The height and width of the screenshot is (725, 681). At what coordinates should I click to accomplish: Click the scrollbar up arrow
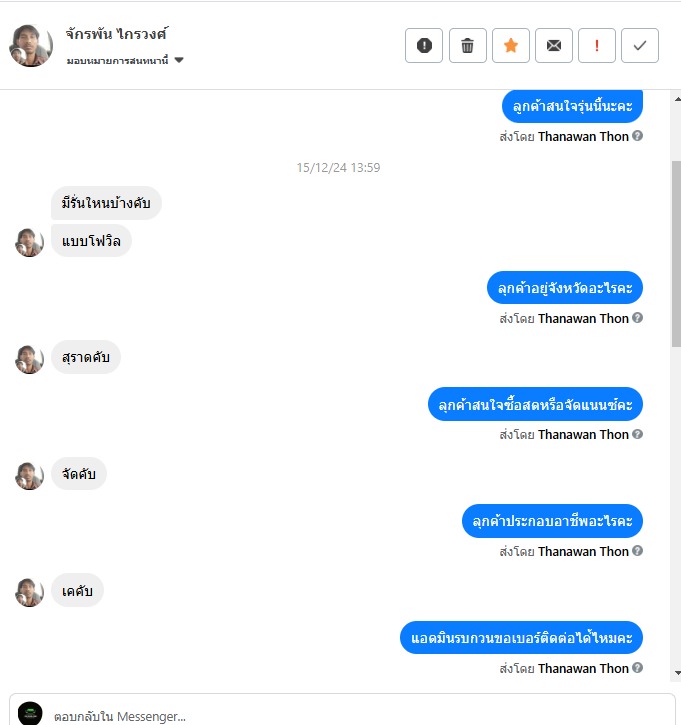click(x=677, y=99)
